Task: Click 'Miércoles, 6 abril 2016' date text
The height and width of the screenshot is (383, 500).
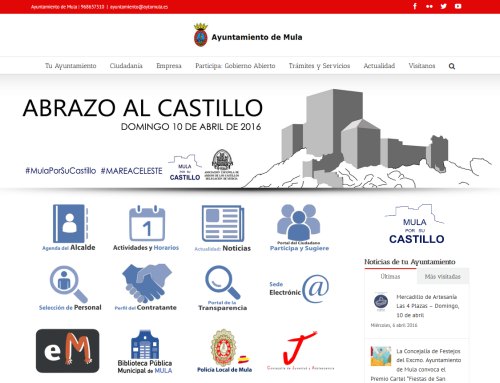Action: [x=394, y=325]
